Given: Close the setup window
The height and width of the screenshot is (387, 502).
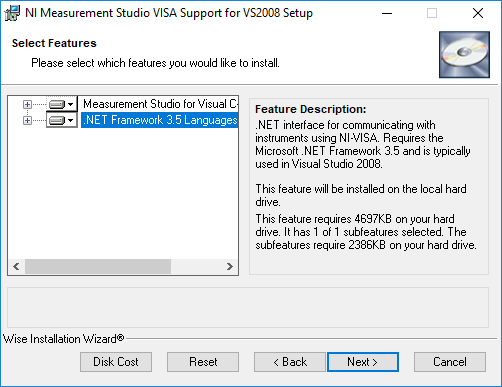Looking at the screenshot, I should 478,13.
